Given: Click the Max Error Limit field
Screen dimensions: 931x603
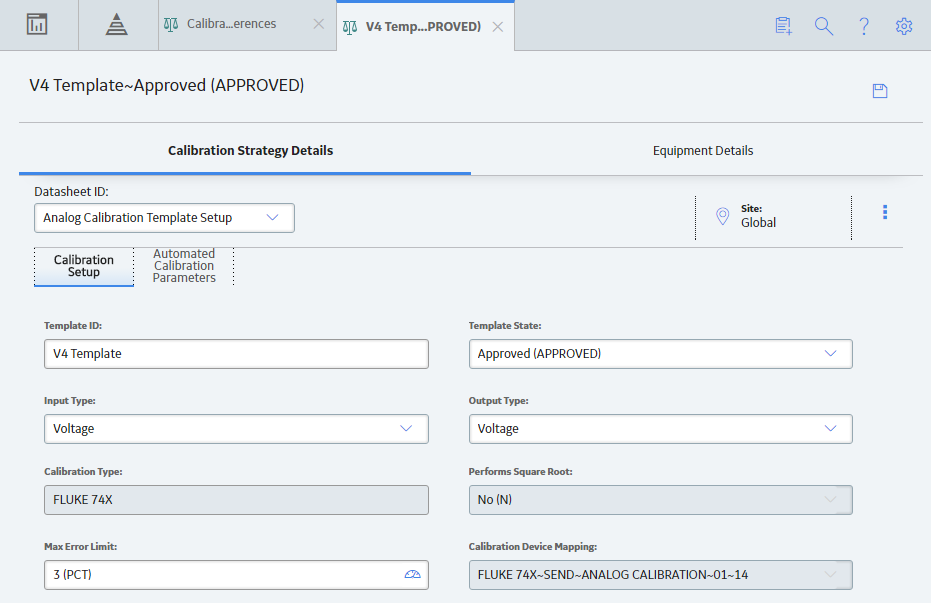Looking at the screenshot, I should (236, 575).
